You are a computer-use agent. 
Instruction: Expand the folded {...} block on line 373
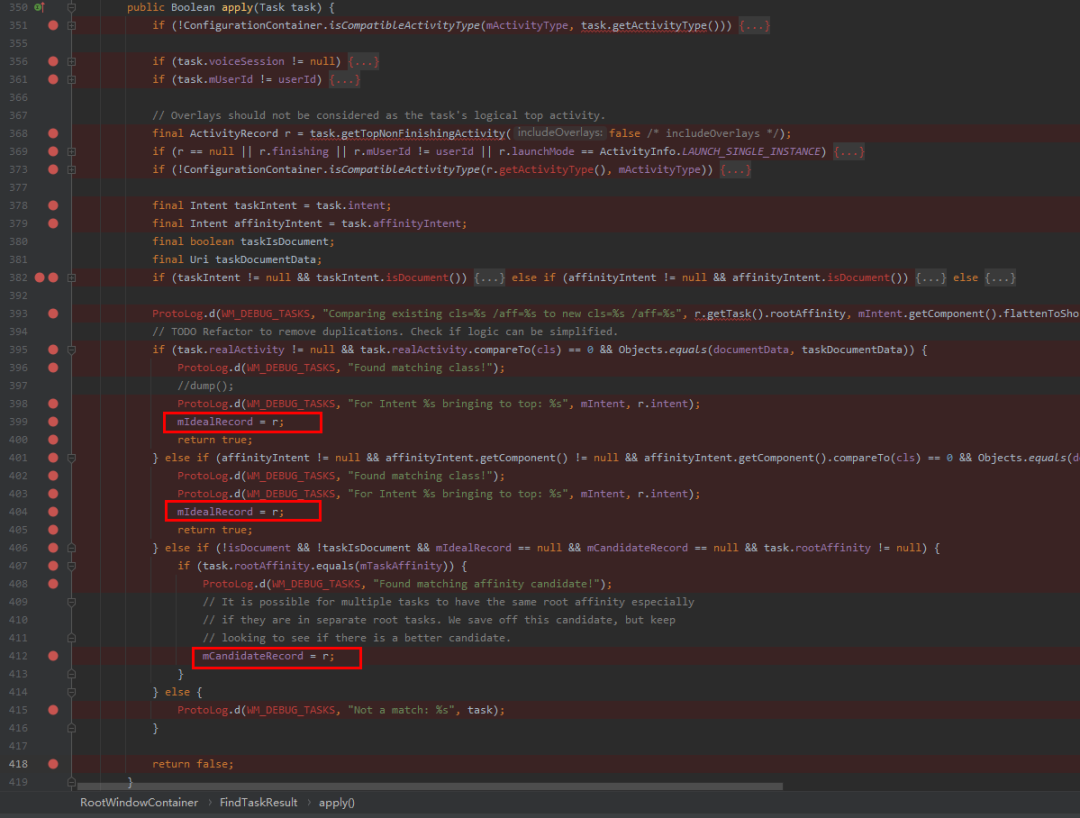pos(735,169)
